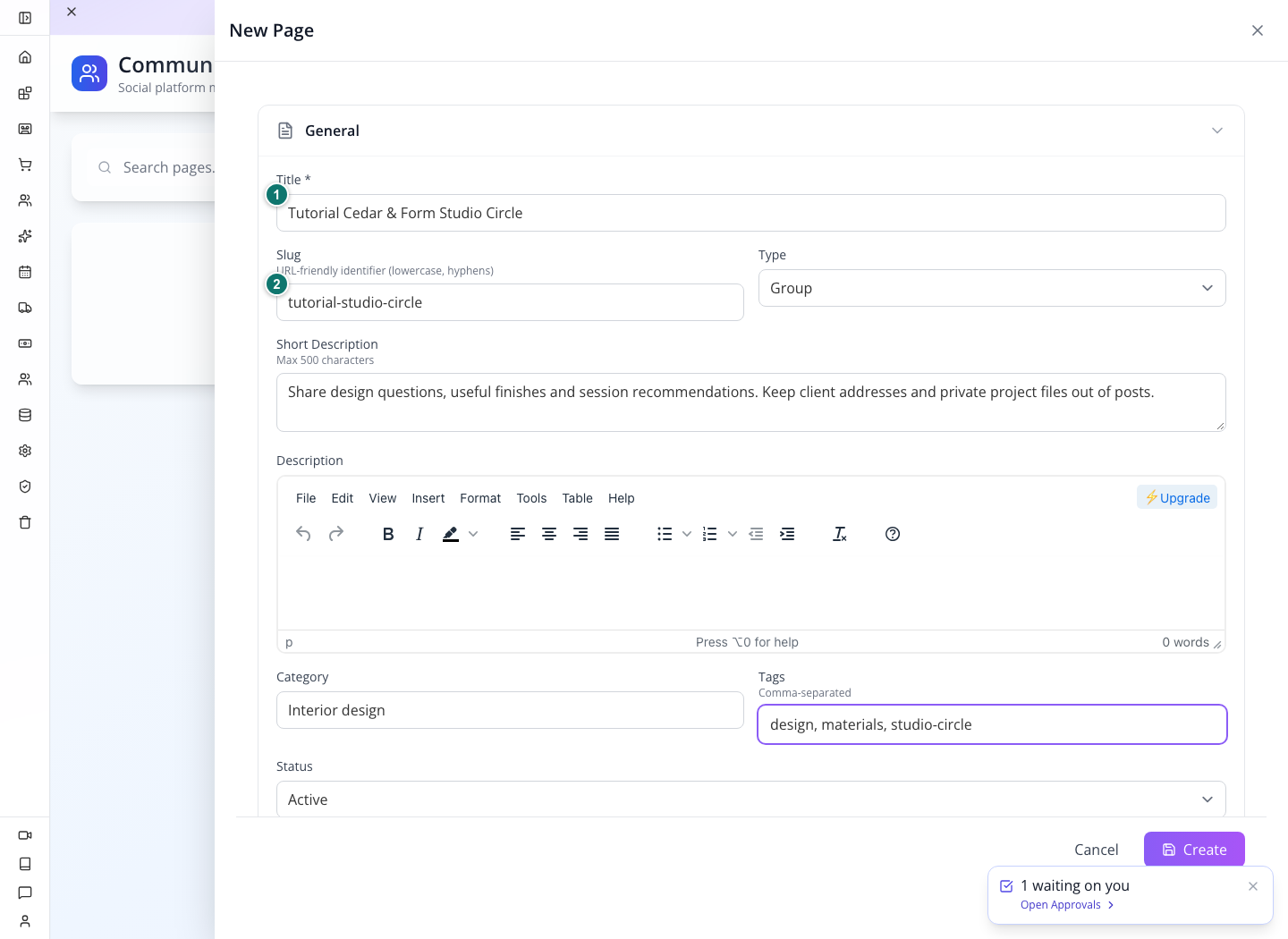Click the Category input field
This screenshot has width=1288, height=939.
(510, 710)
